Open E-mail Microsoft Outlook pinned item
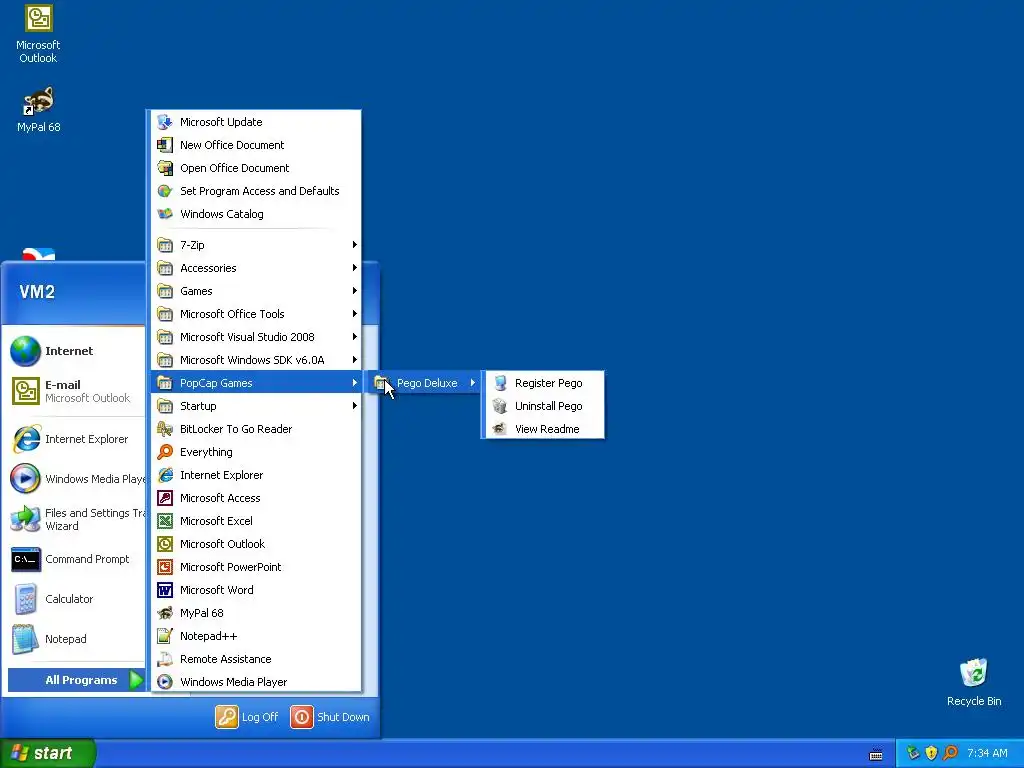 pos(75,391)
